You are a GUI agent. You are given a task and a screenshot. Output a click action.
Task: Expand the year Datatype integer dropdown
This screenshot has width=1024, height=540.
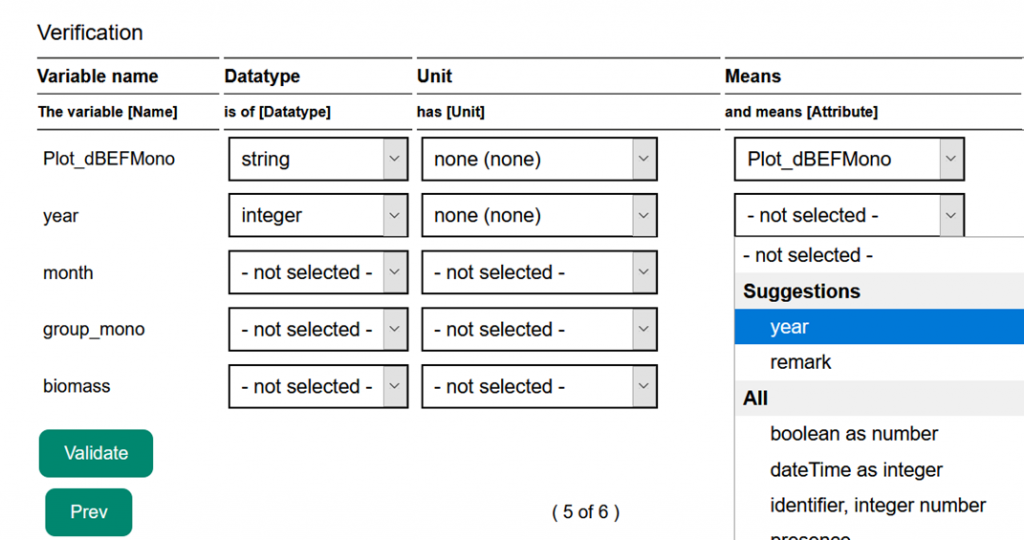(x=318, y=215)
